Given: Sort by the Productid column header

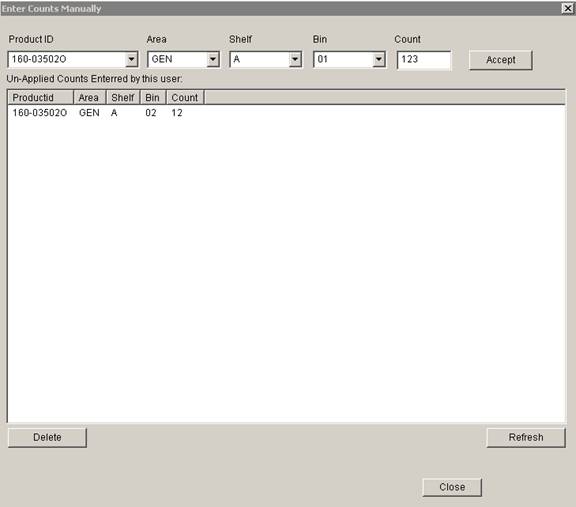Looking at the screenshot, I should (40, 97).
